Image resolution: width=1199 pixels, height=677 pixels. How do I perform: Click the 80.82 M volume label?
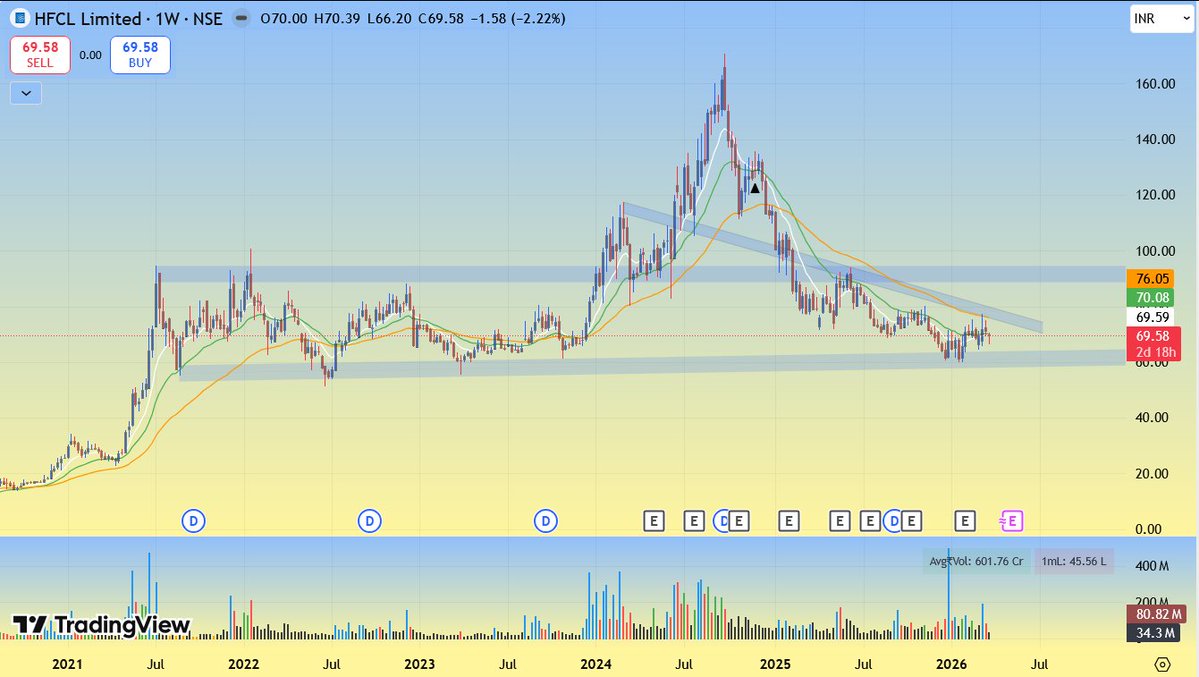coord(1158,614)
